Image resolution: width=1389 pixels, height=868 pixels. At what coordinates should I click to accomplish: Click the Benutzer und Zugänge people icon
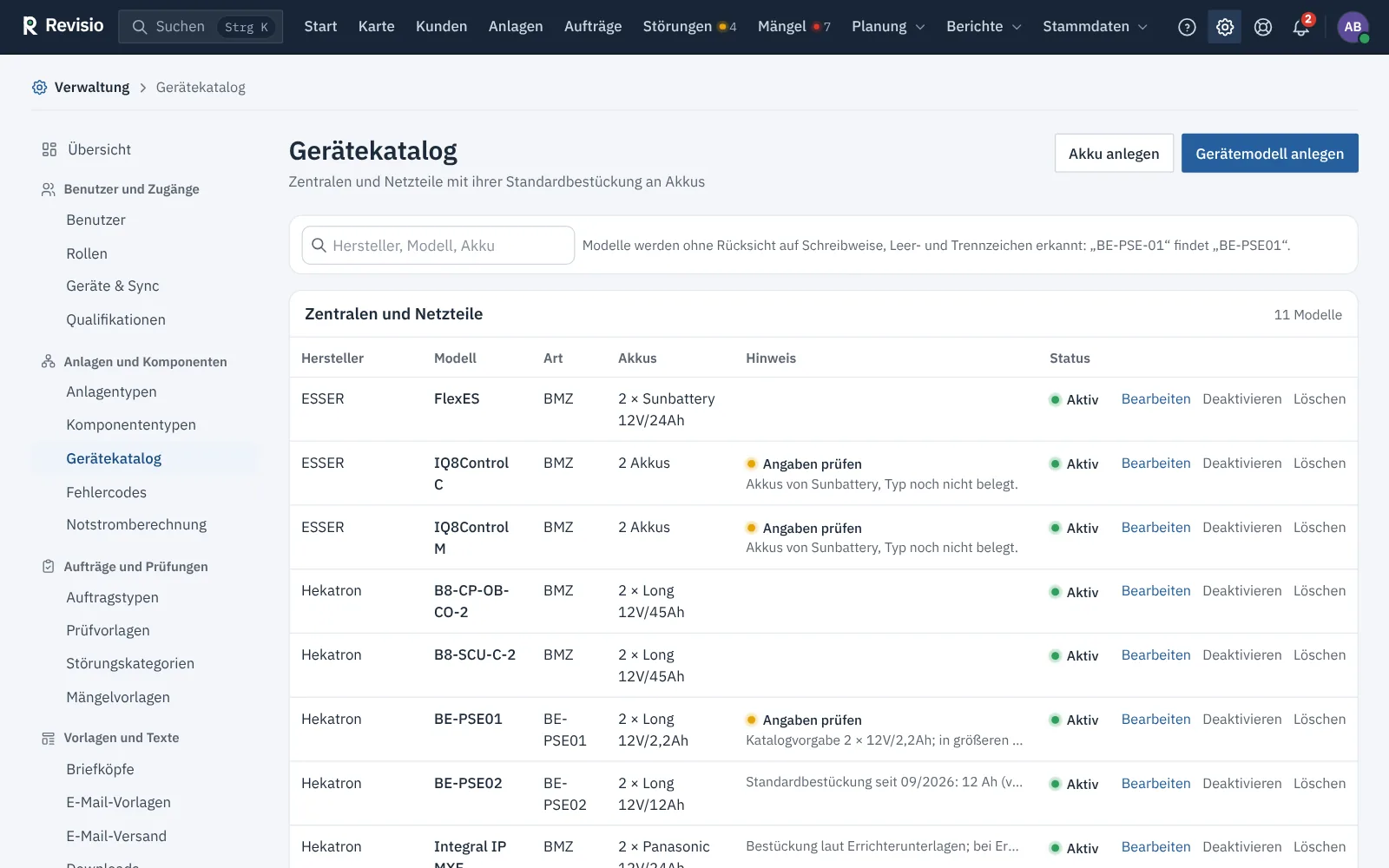point(49,189)
